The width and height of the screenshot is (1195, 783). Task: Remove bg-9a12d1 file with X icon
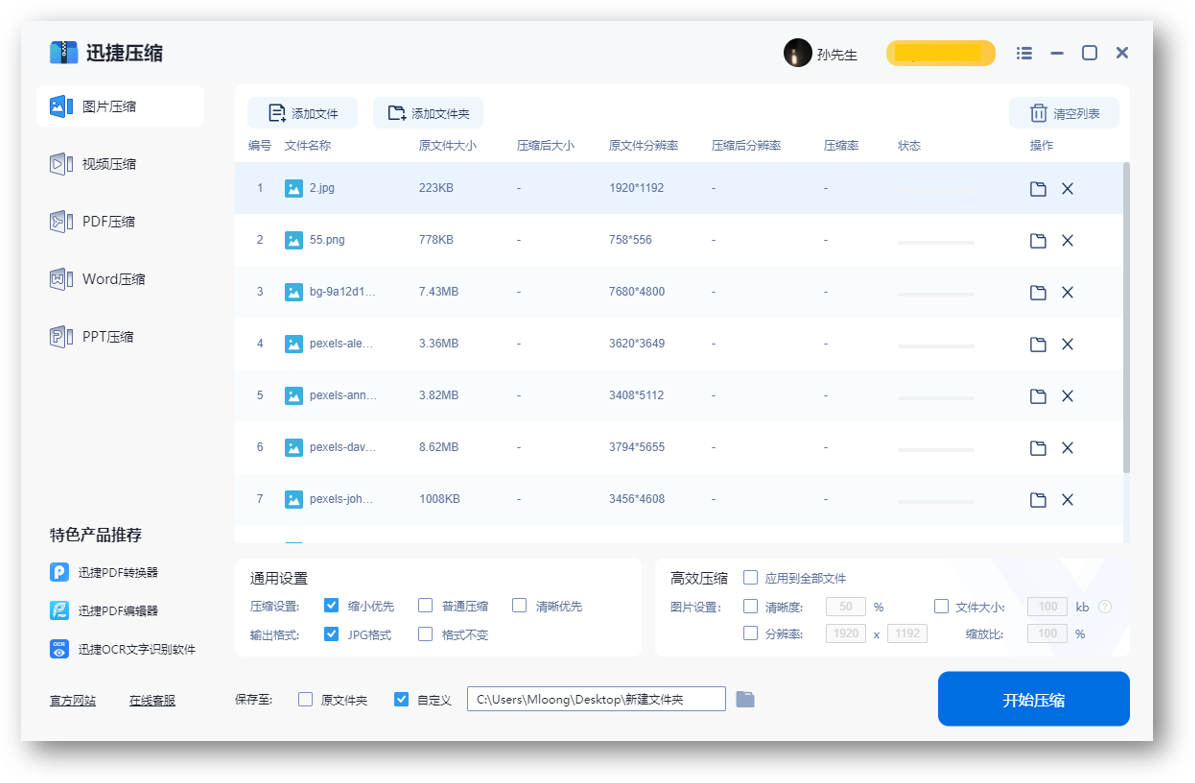coord(1068,292)
